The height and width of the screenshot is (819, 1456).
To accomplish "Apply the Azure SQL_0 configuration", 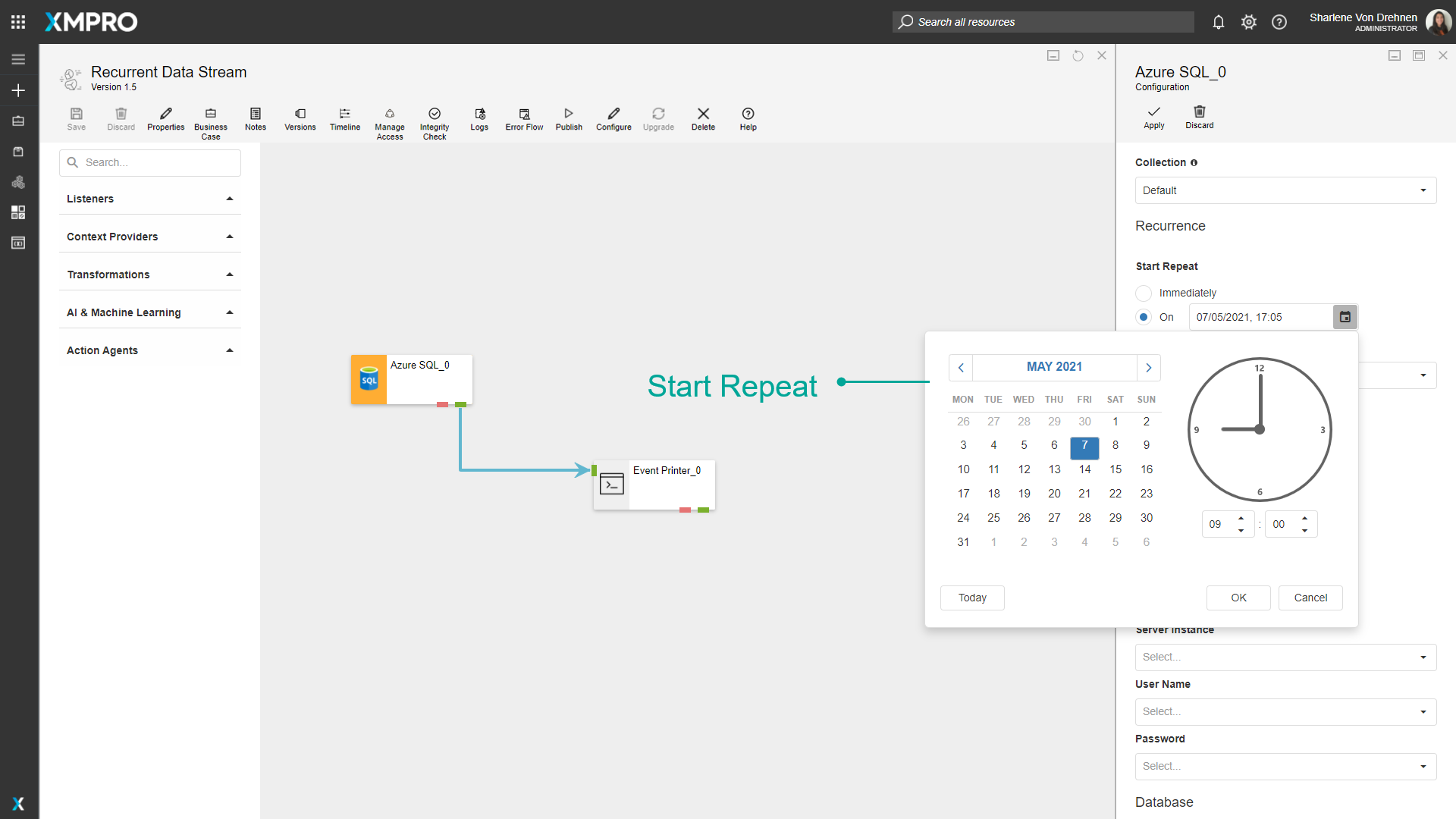I will click(1154, 118).
